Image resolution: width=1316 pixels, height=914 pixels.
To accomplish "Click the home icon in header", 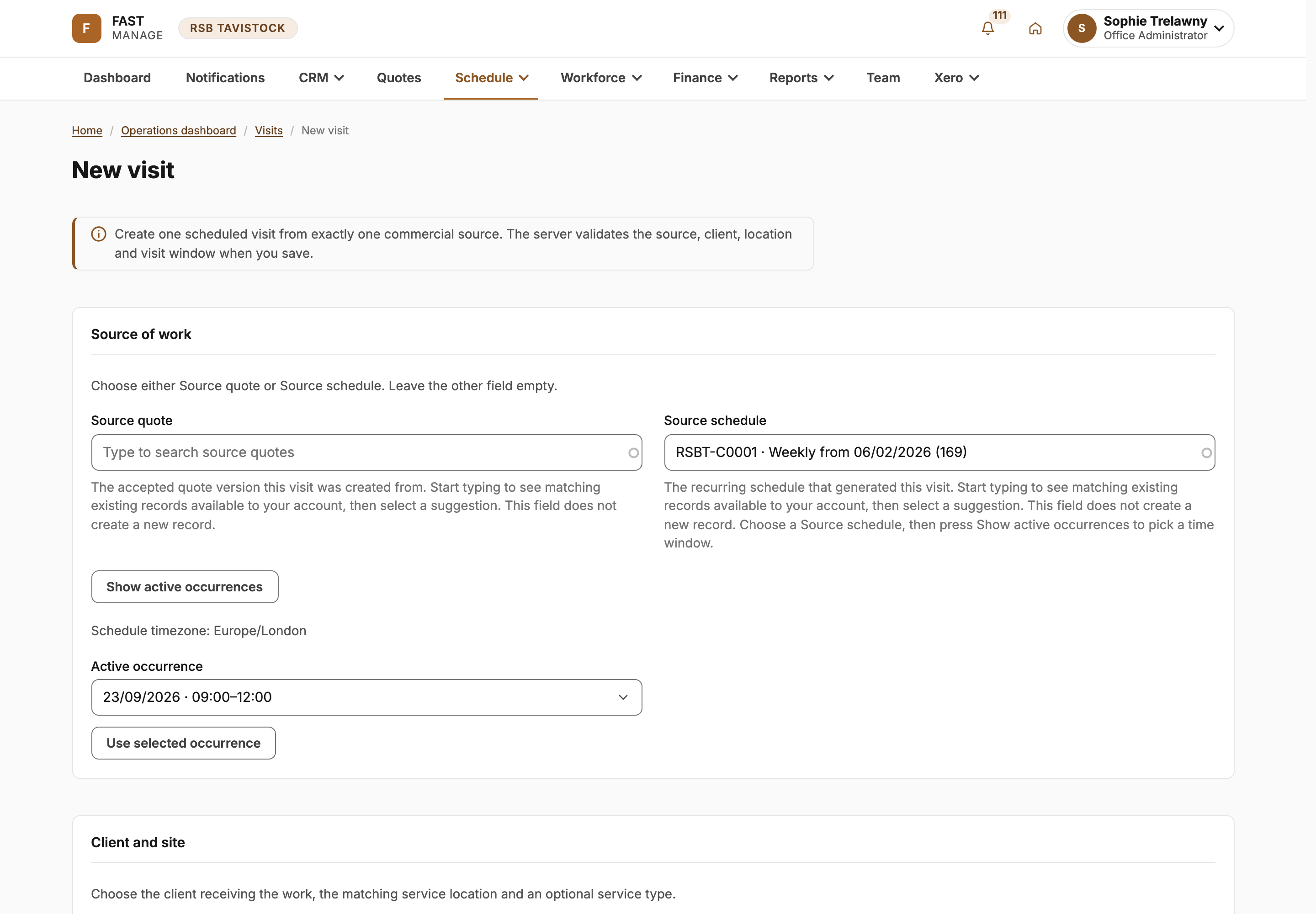I will pos(1035,28).
